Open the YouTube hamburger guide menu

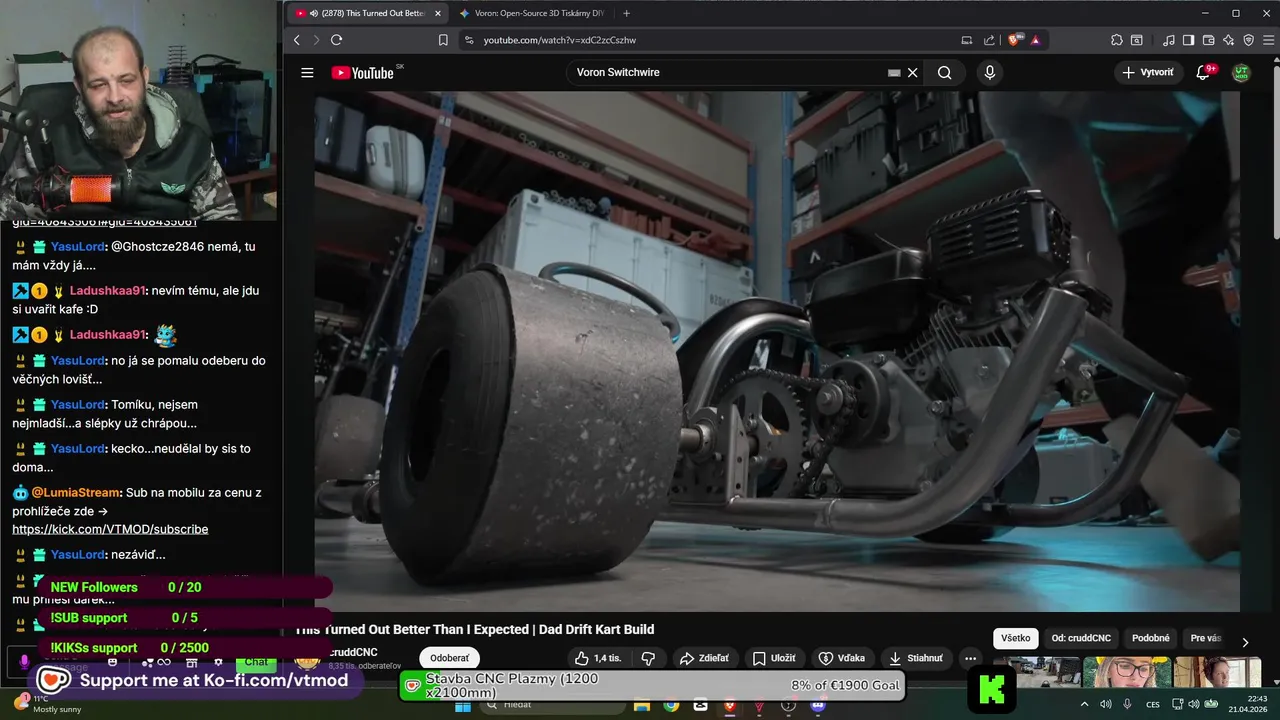coord(307,72)
